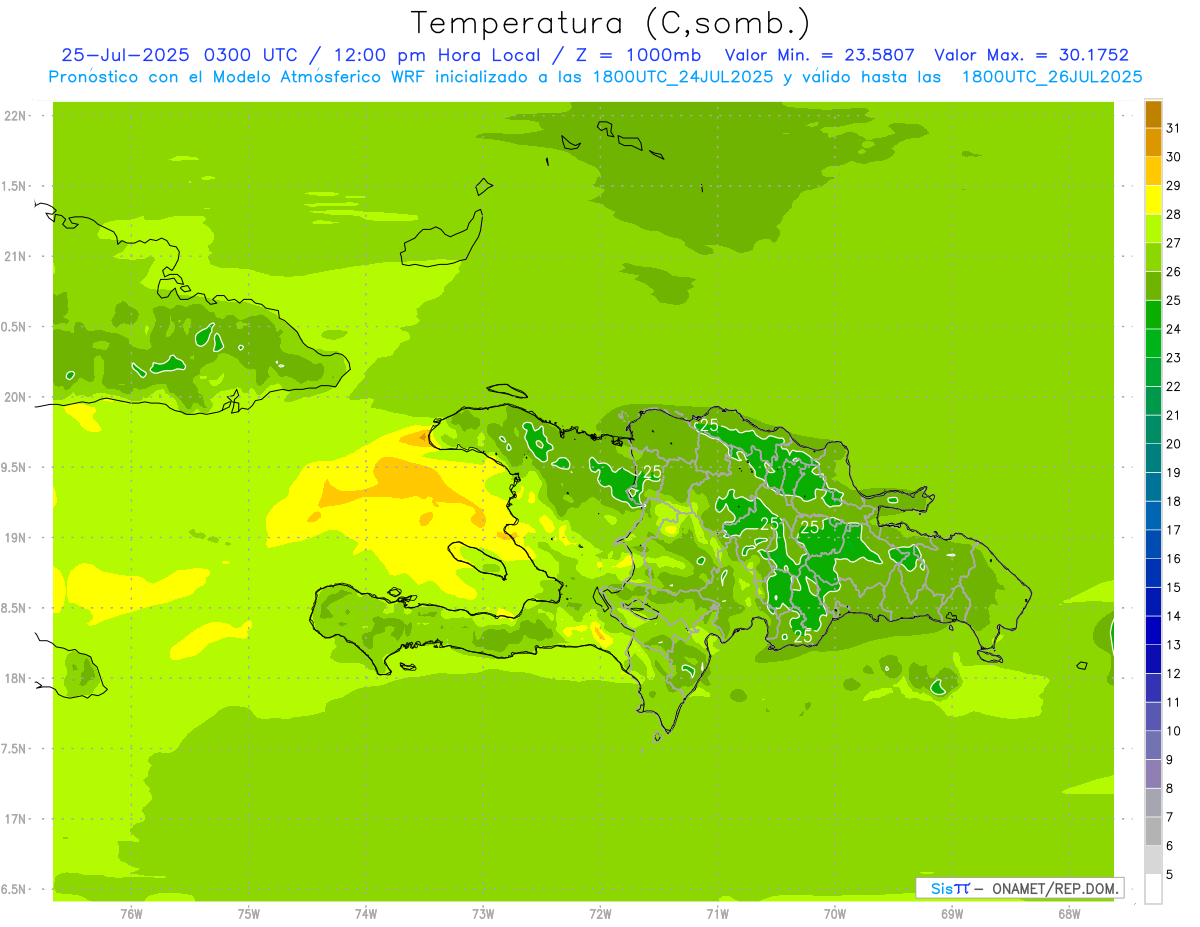Screen dimensions: 1200x927
Task: Click the "20N" latitude axis label
Action: point(15,397)
